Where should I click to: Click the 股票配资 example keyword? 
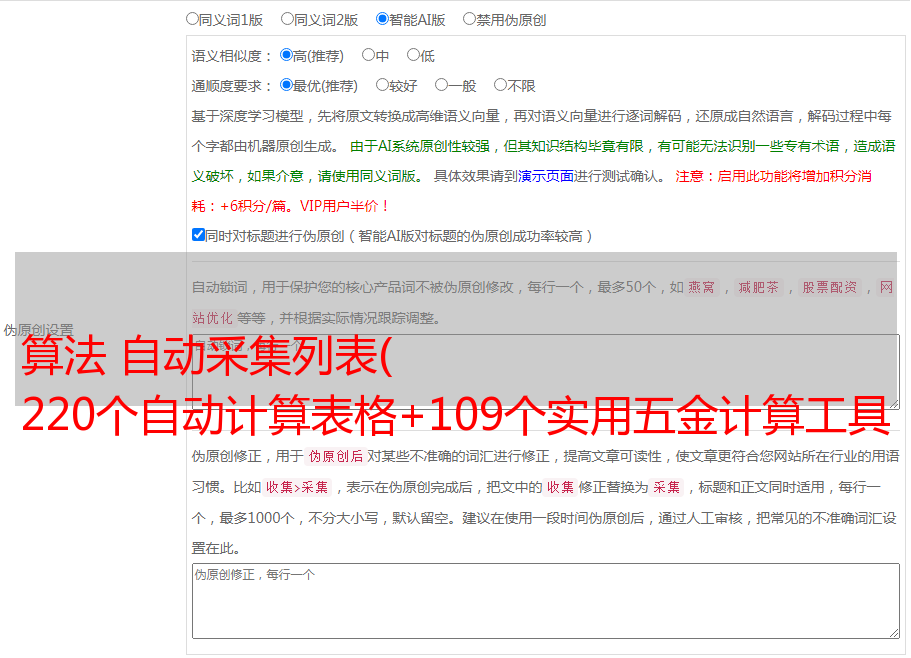pos(829,287)
